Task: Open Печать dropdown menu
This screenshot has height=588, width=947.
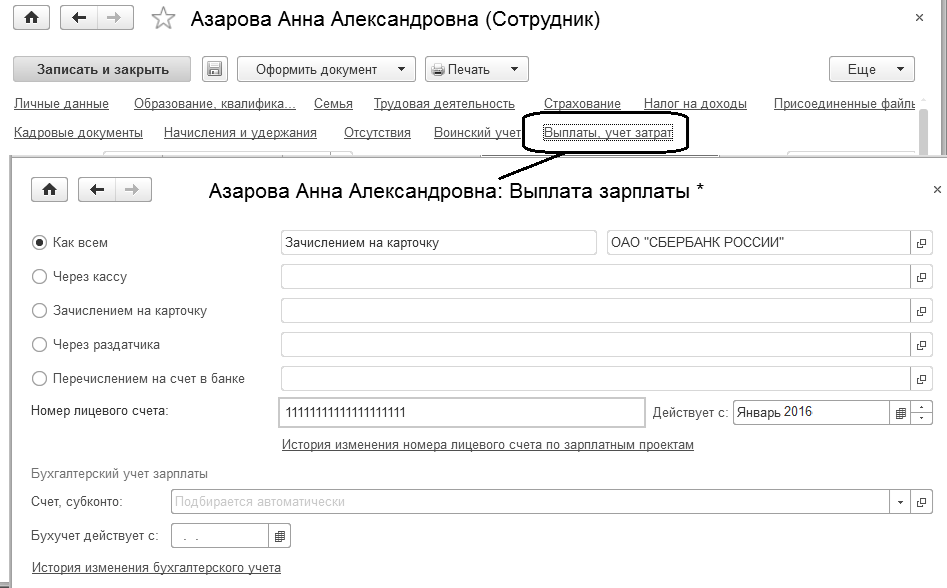Action: [x=477, y=69]
